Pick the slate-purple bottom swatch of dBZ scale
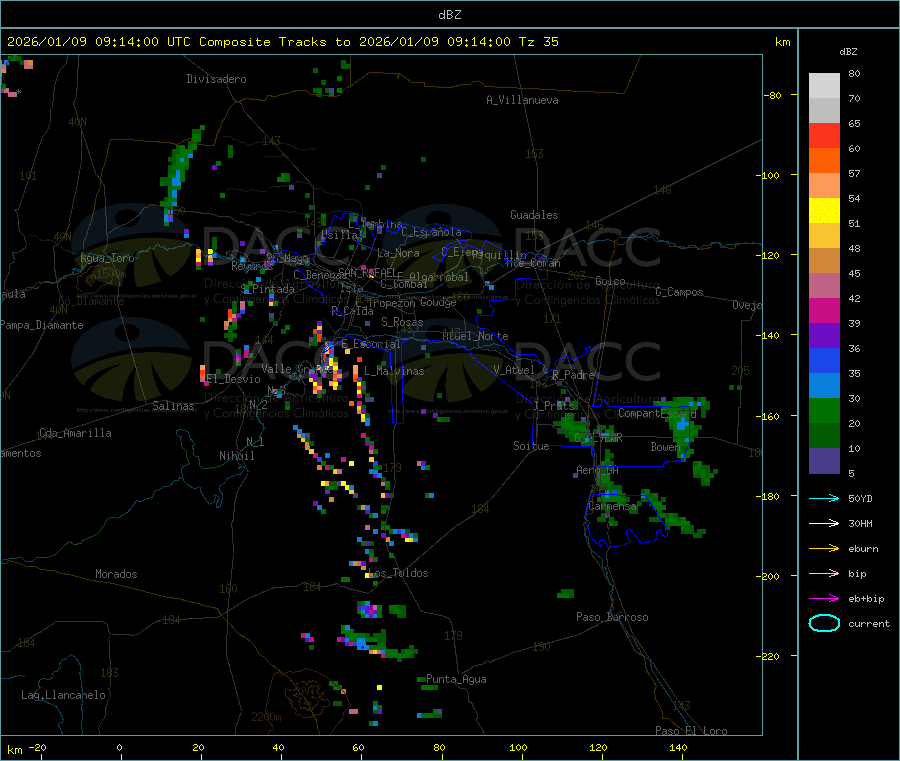The image size is (900, 761). tap(824, 461)
